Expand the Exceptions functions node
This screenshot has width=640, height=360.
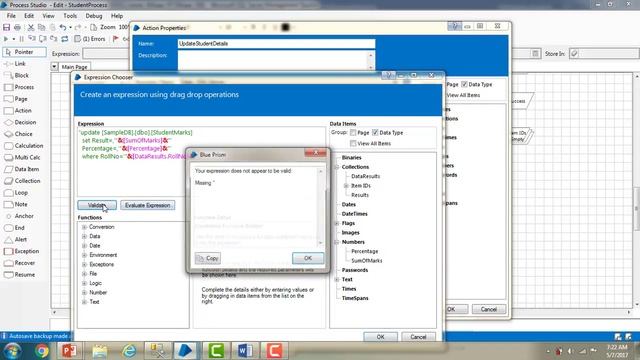pos(84,264)
